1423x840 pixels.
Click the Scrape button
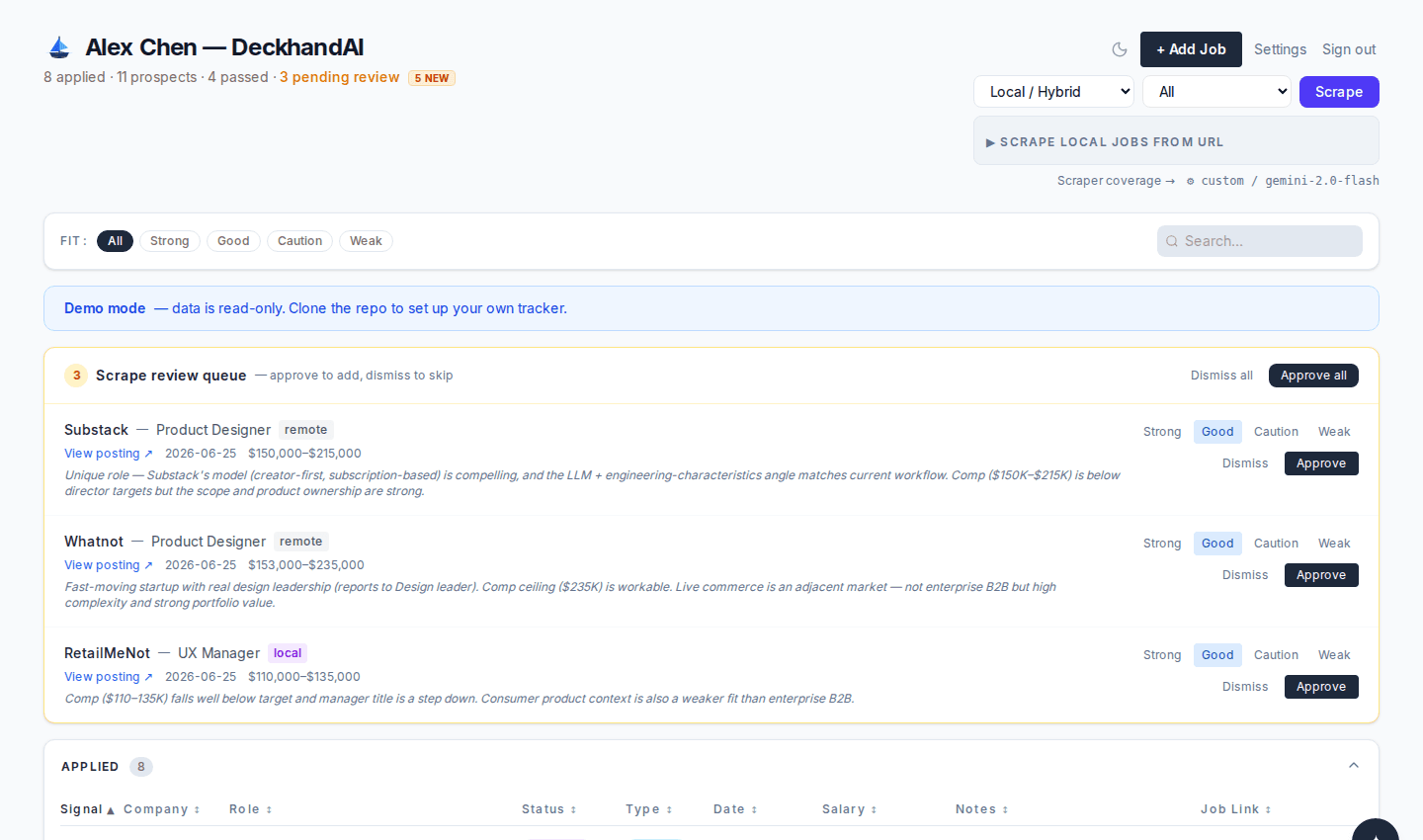1339,92
